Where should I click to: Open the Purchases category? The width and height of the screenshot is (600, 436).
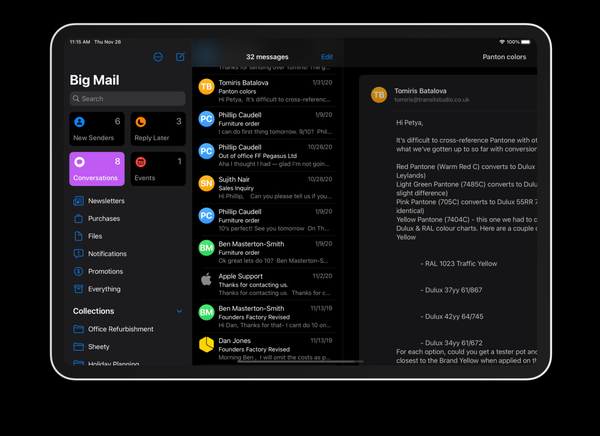point(104,218)
